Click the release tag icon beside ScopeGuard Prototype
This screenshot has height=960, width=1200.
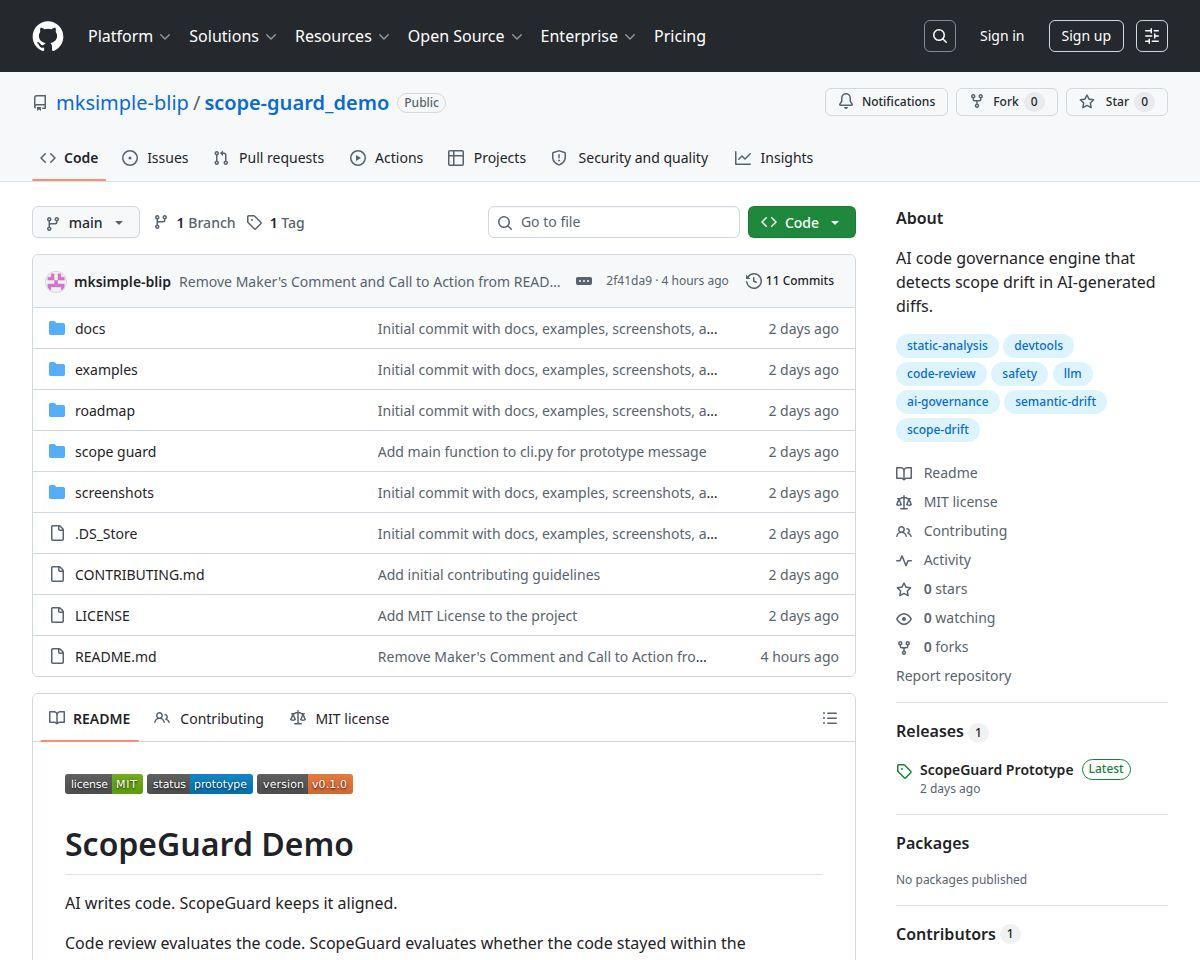coord(904,771)
